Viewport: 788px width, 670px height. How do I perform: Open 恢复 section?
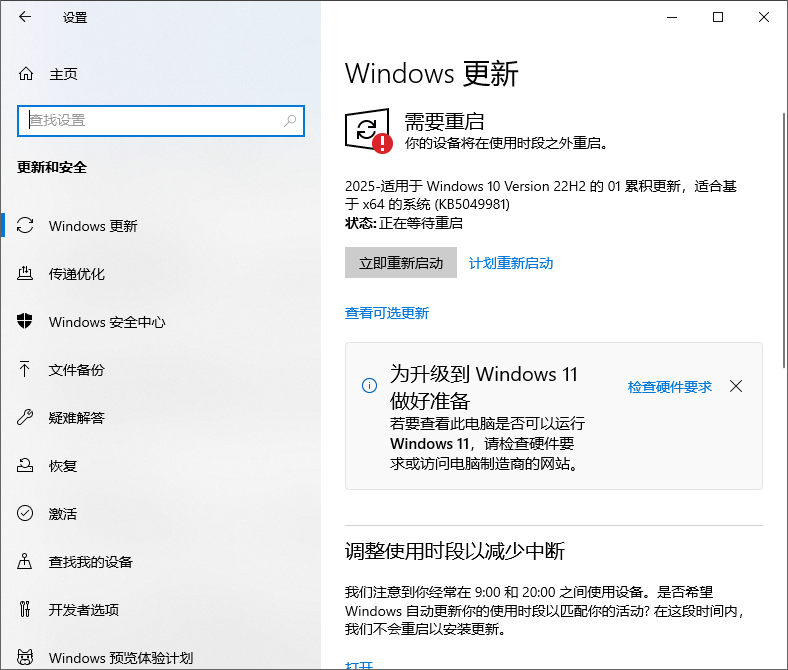pos(63,466)
